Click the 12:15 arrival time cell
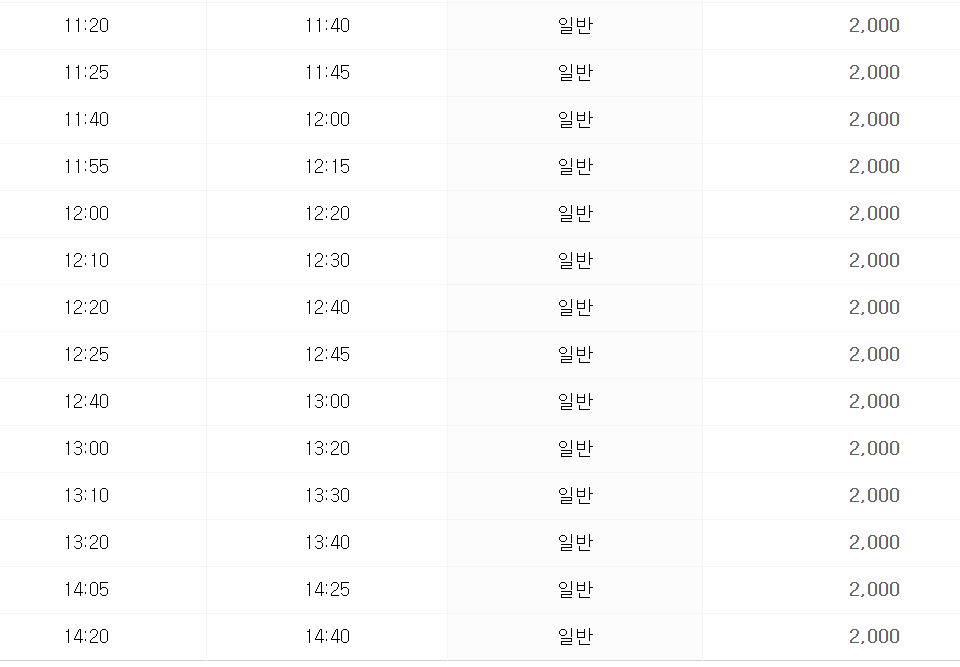 tap(328, 167)
